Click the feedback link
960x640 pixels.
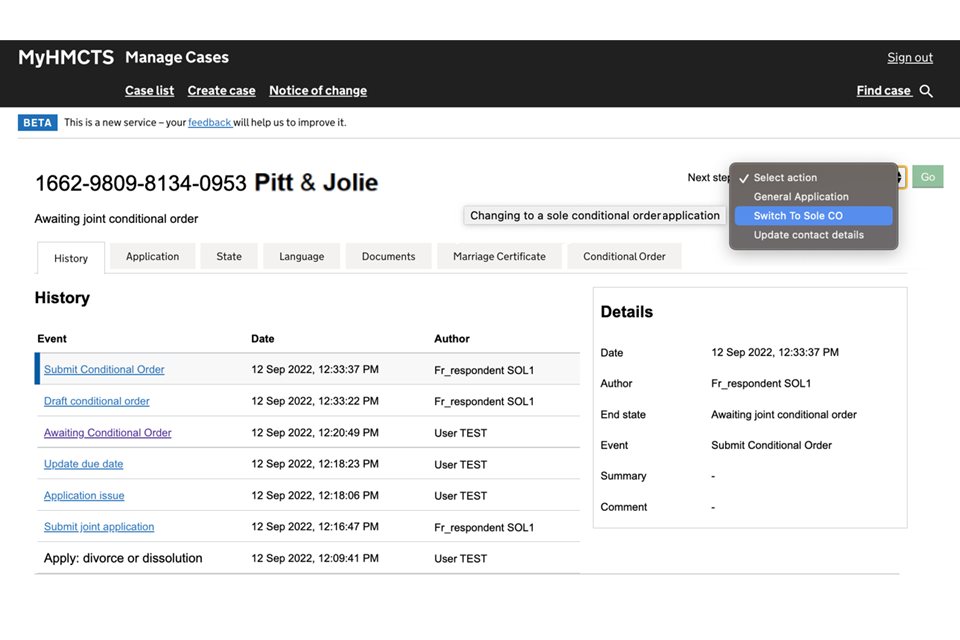pyautogui.click(x=209, y=123)
